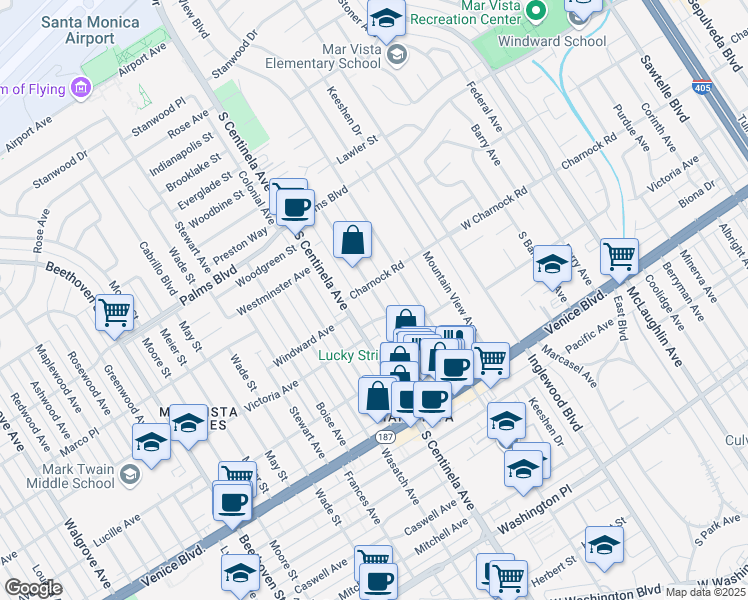Open the Google logo link
Screen dimensions: 748x600
coord(33,588)
